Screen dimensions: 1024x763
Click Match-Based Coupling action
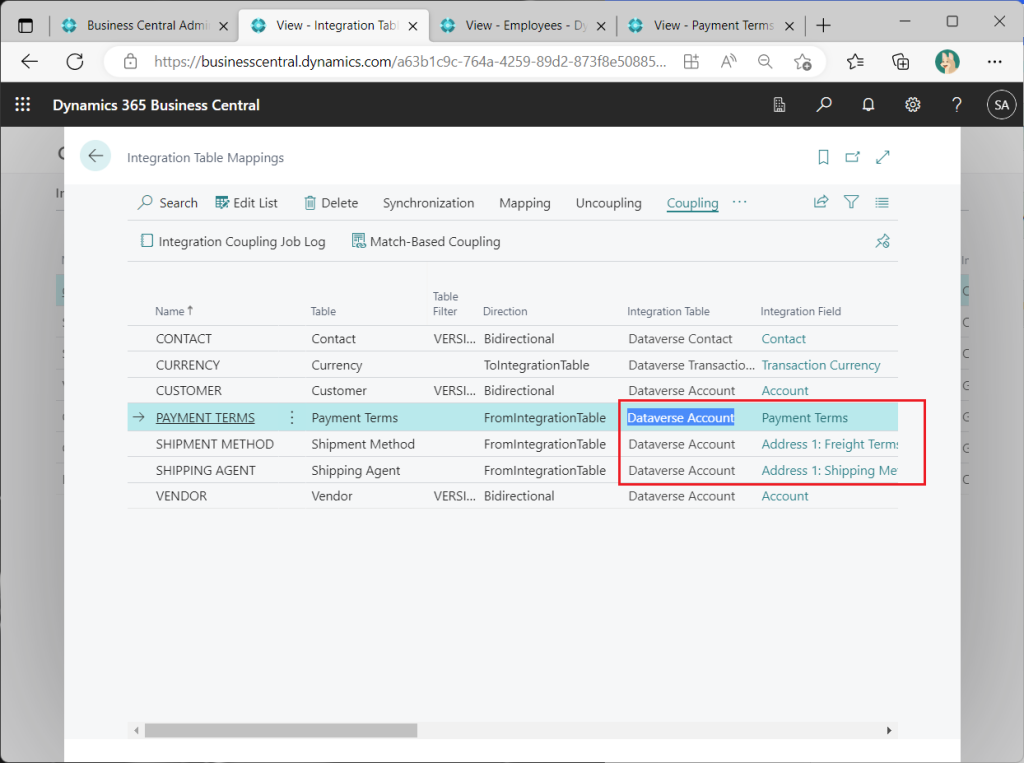point(426,241)
